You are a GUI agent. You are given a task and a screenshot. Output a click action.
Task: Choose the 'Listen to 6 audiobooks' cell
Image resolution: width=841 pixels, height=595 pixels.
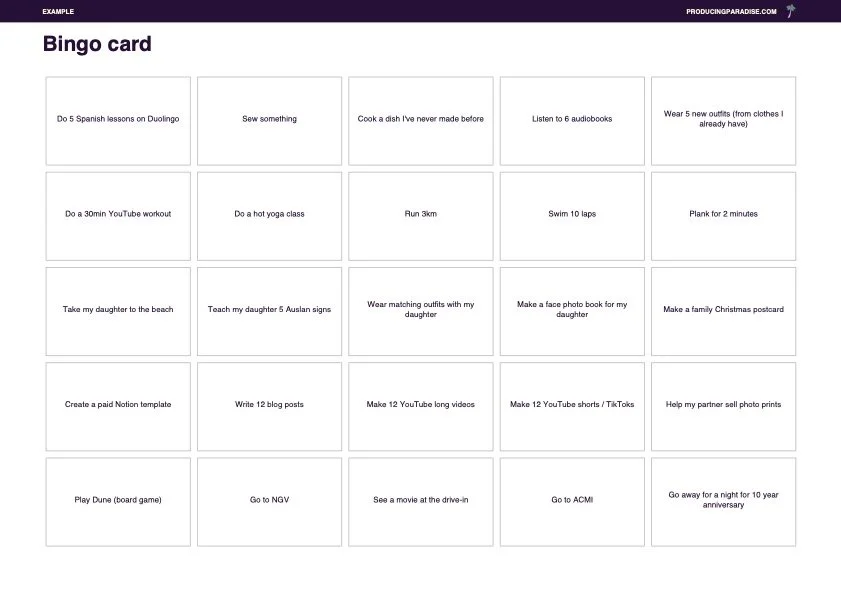pos(572,121)
